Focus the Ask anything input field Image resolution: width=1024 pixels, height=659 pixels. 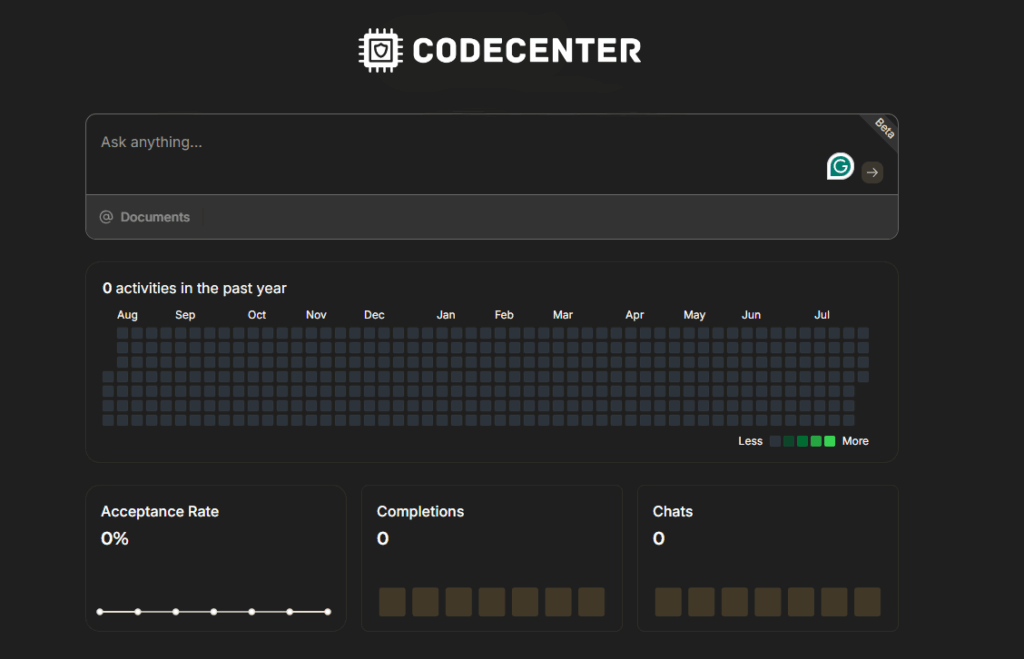pos(492,154)
